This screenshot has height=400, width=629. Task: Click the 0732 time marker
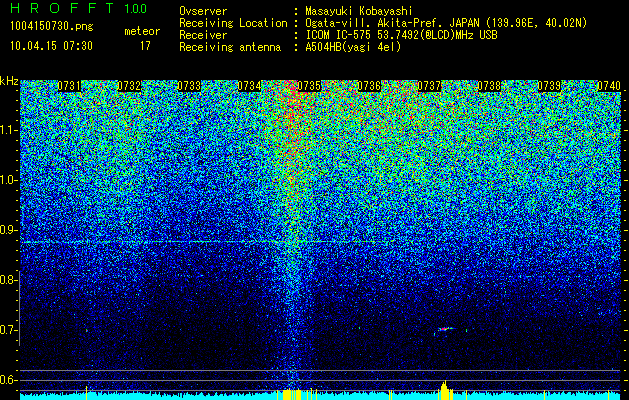click(129, 86)
